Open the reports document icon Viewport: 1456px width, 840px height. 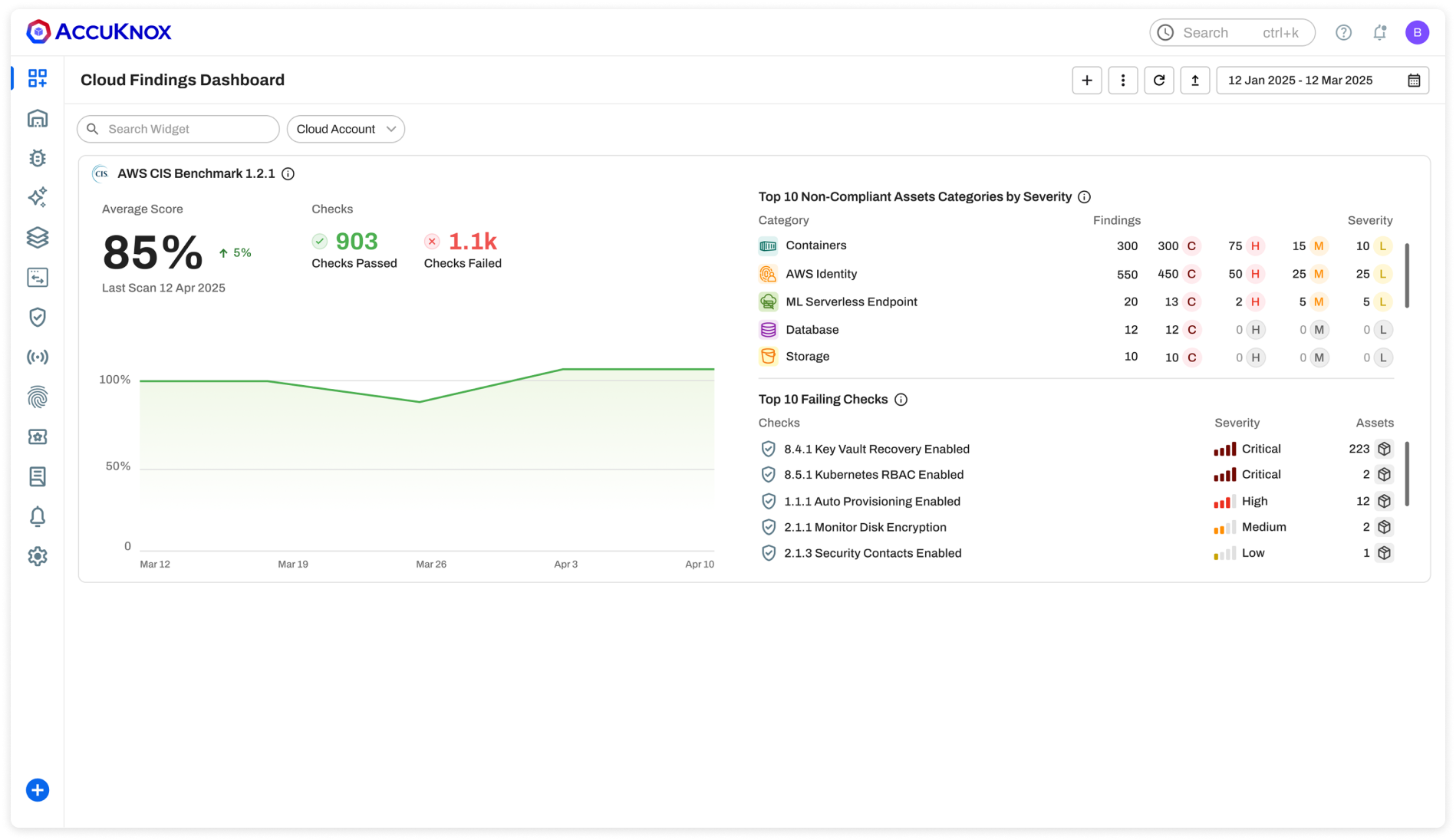click(37, 476)
